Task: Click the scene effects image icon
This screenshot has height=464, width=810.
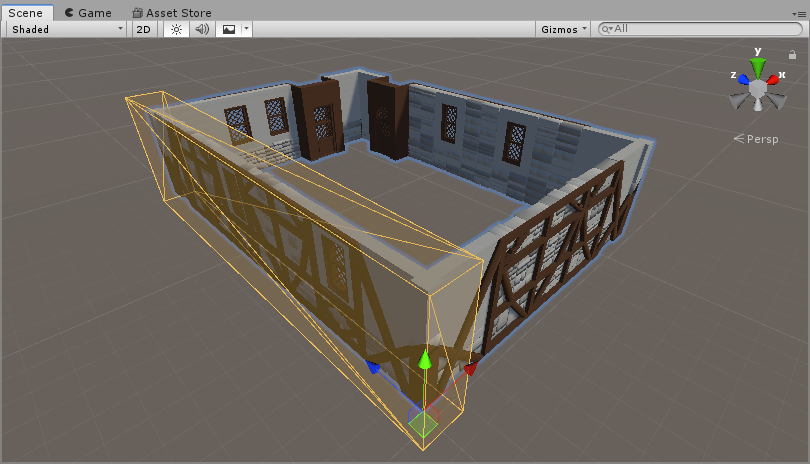Action: [x=229, y=29]
